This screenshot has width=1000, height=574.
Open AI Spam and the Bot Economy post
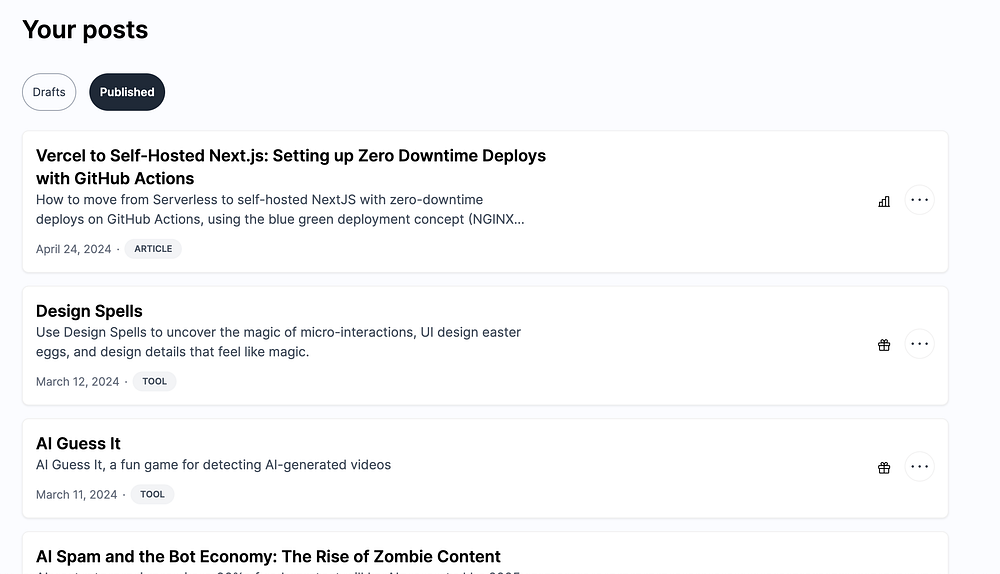click(x=268, y=557)
